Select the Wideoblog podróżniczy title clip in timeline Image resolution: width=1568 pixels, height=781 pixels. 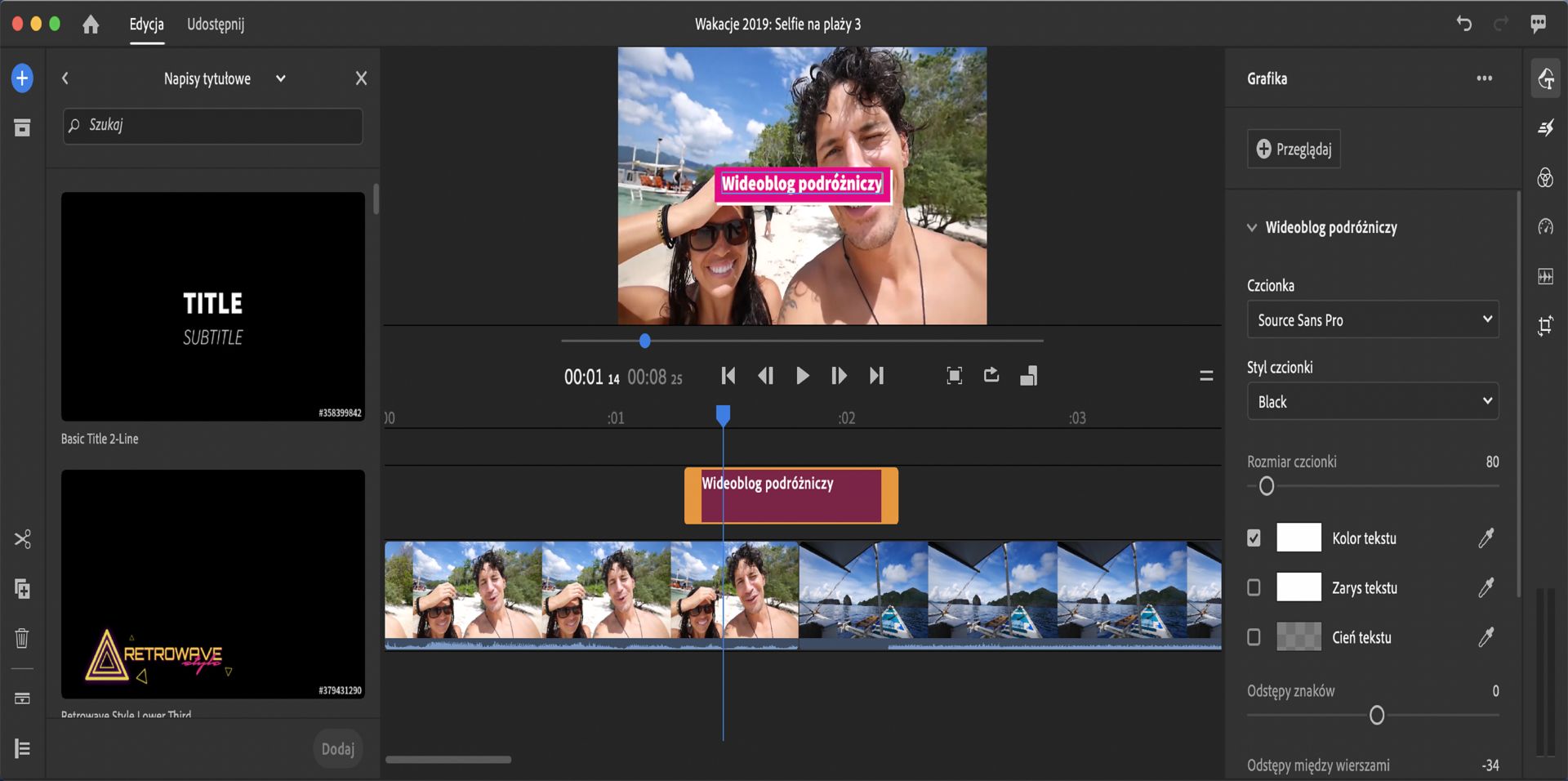click(x=791, y=496)
